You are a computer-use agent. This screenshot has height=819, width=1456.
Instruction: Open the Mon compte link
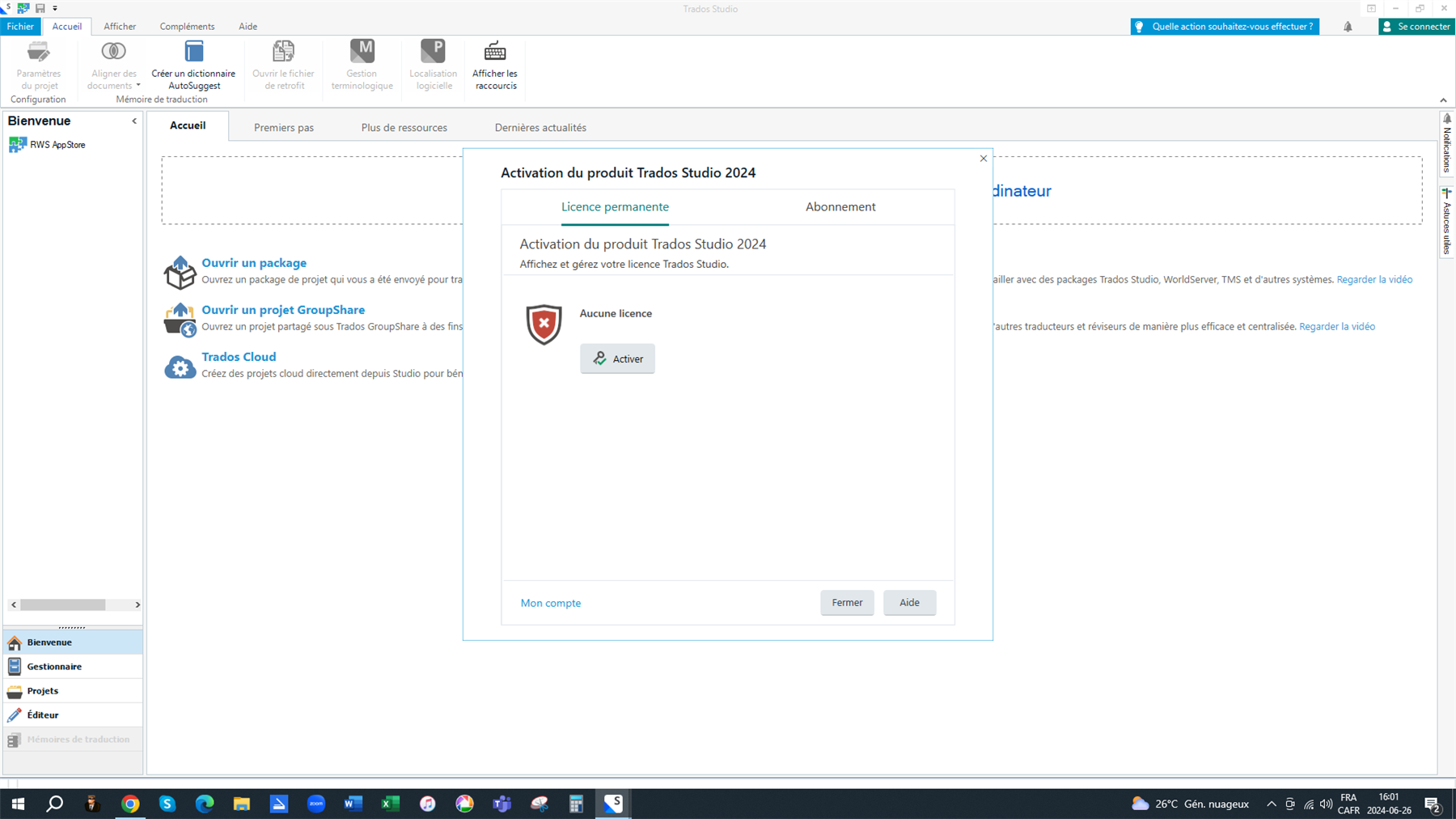(551, 603)
